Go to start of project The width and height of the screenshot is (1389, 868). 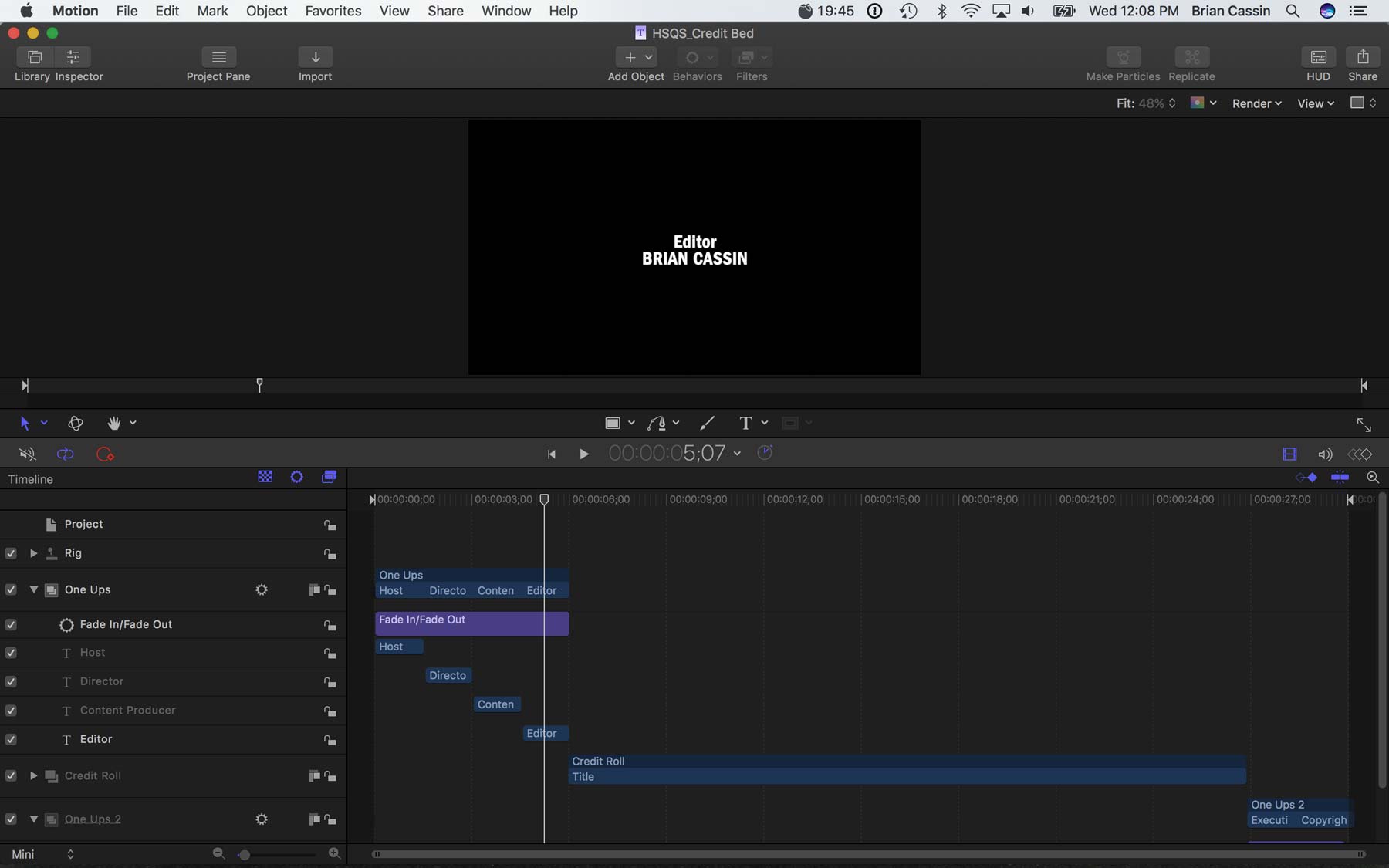pos(551,454)
